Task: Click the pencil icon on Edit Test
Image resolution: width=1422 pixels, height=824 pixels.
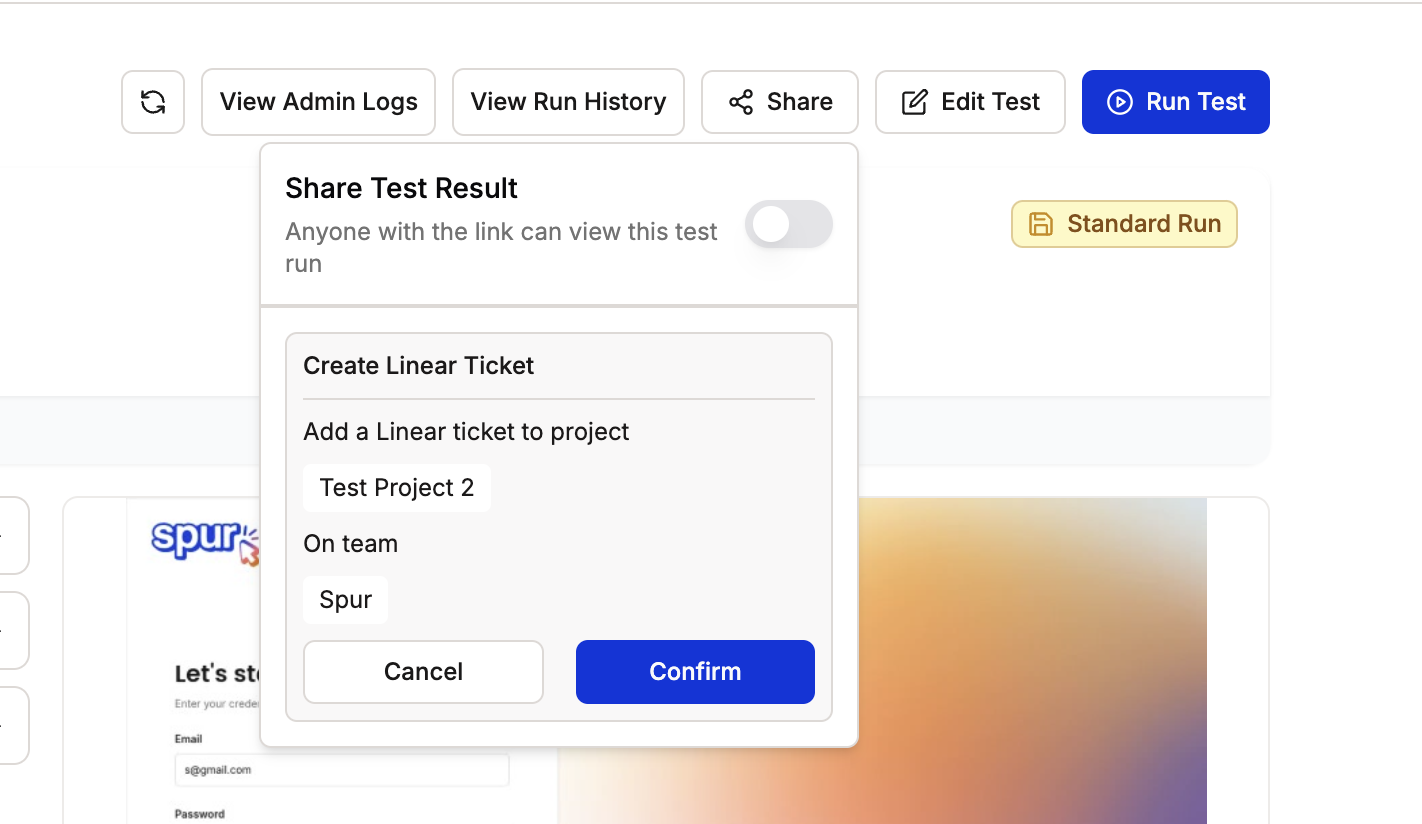Action: (914, 102)
